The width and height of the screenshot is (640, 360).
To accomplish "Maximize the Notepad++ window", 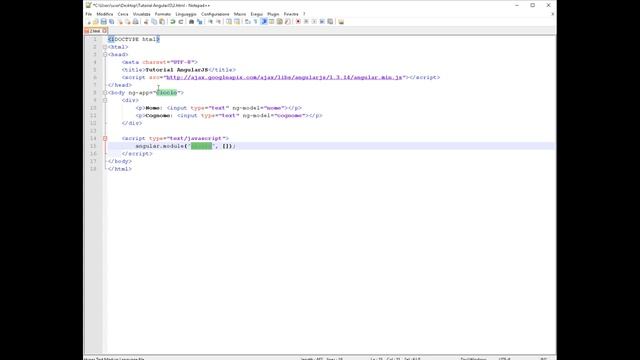I will click(x=533, y=5).
